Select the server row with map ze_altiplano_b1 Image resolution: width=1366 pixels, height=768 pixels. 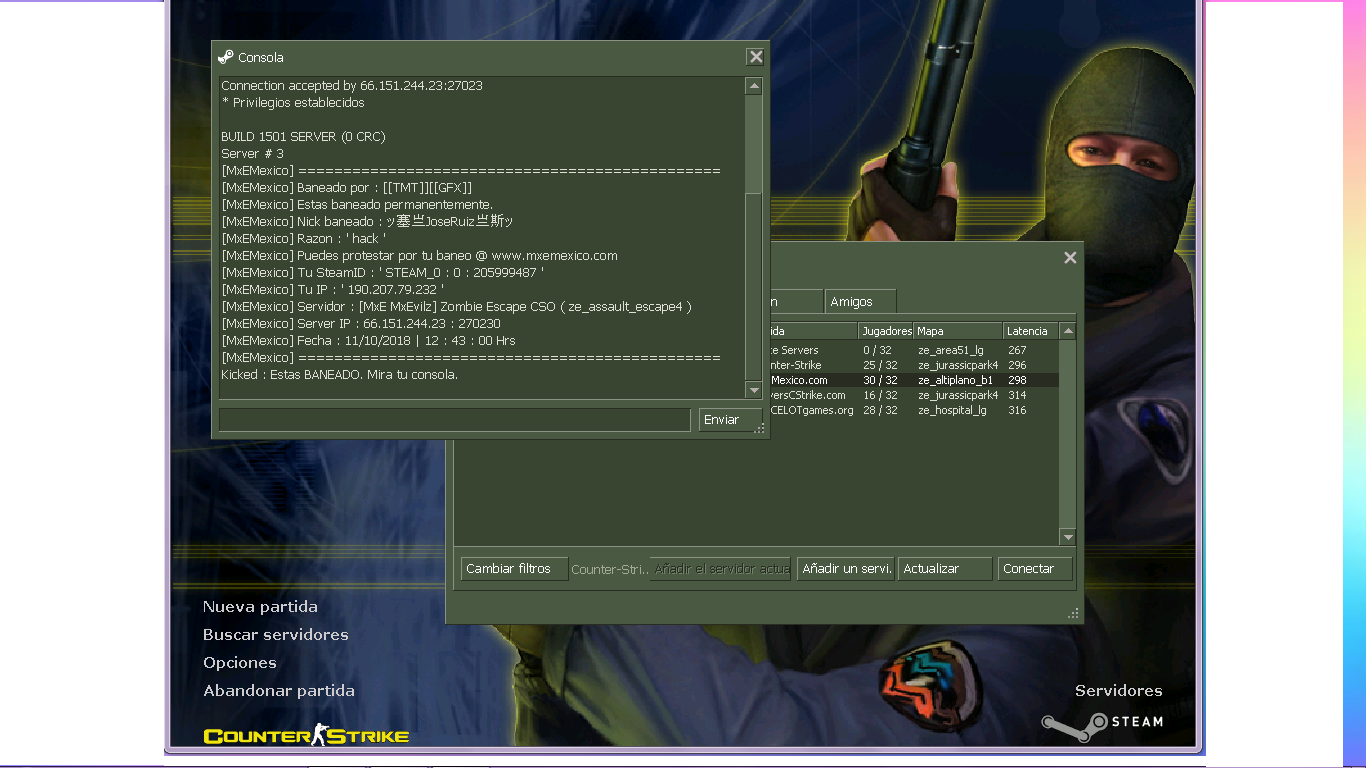[x=914, y=380]
